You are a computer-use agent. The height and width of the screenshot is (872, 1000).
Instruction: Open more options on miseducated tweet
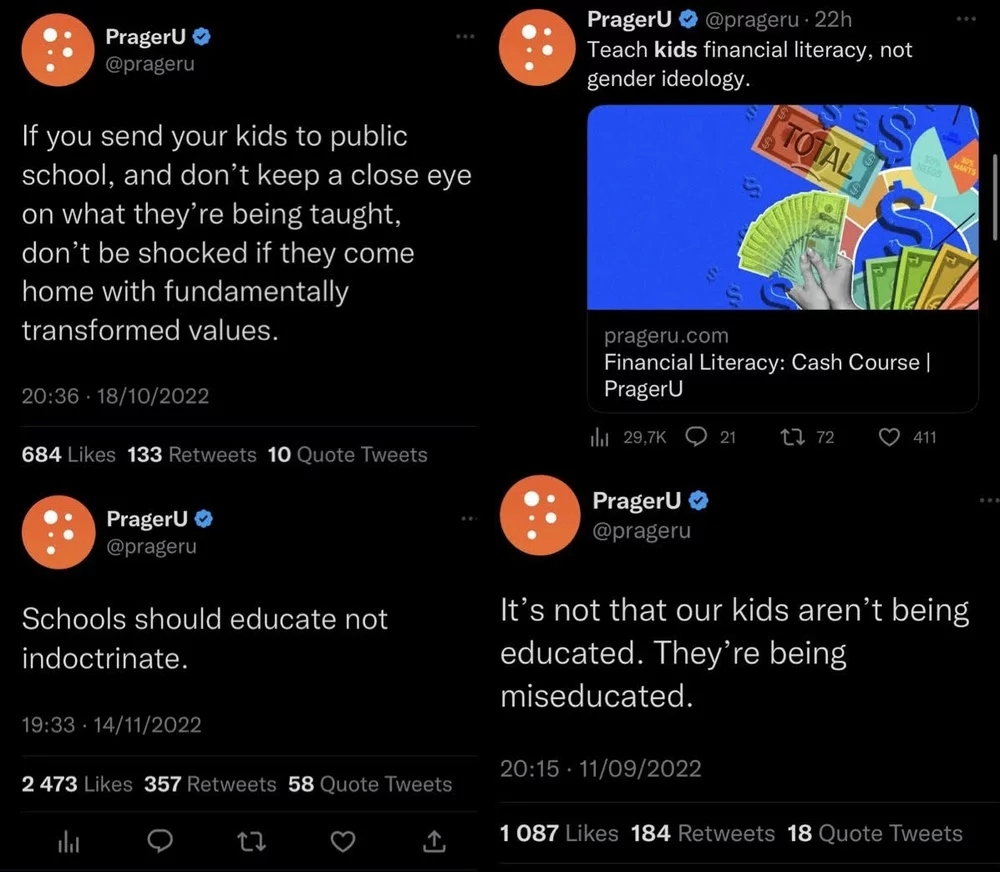click(x=988, y=499)
